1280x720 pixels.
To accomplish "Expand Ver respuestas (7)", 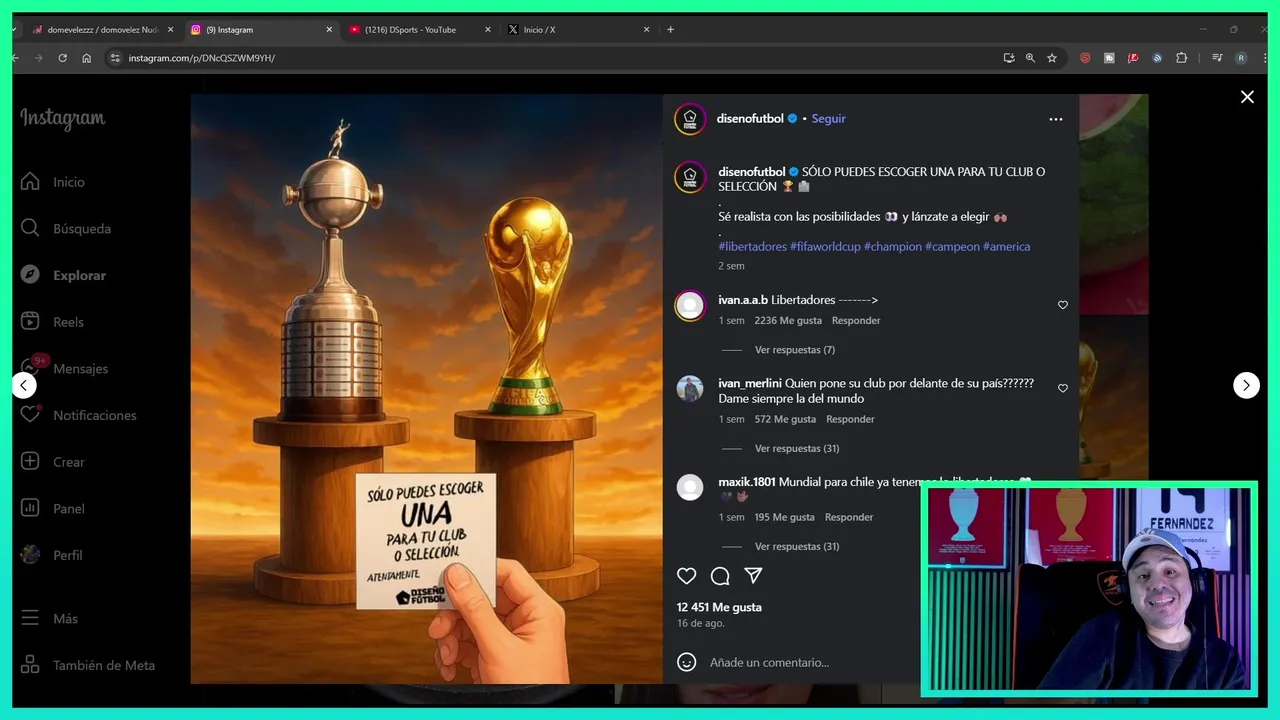I will coord(795,350).
